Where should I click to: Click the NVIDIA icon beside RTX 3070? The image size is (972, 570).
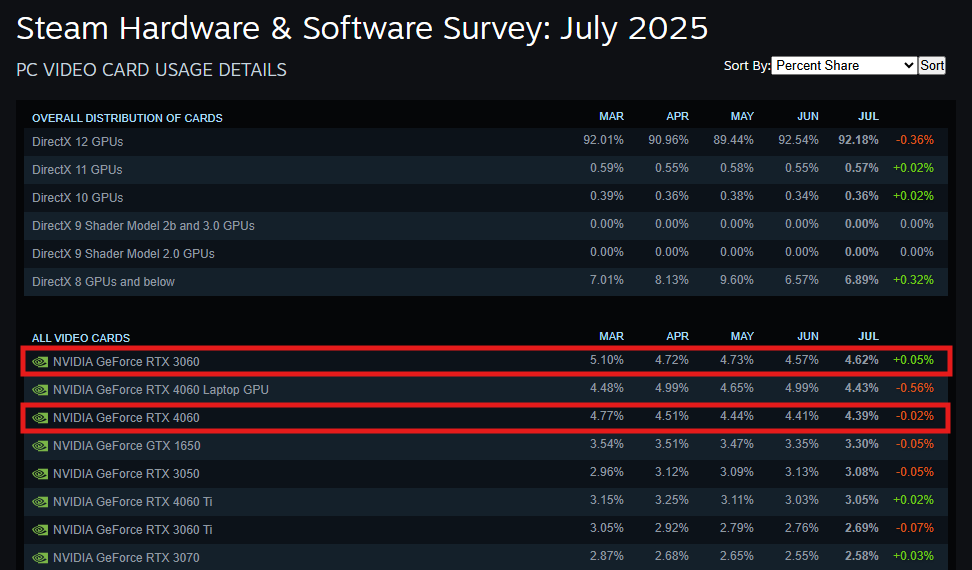(40, 558)
